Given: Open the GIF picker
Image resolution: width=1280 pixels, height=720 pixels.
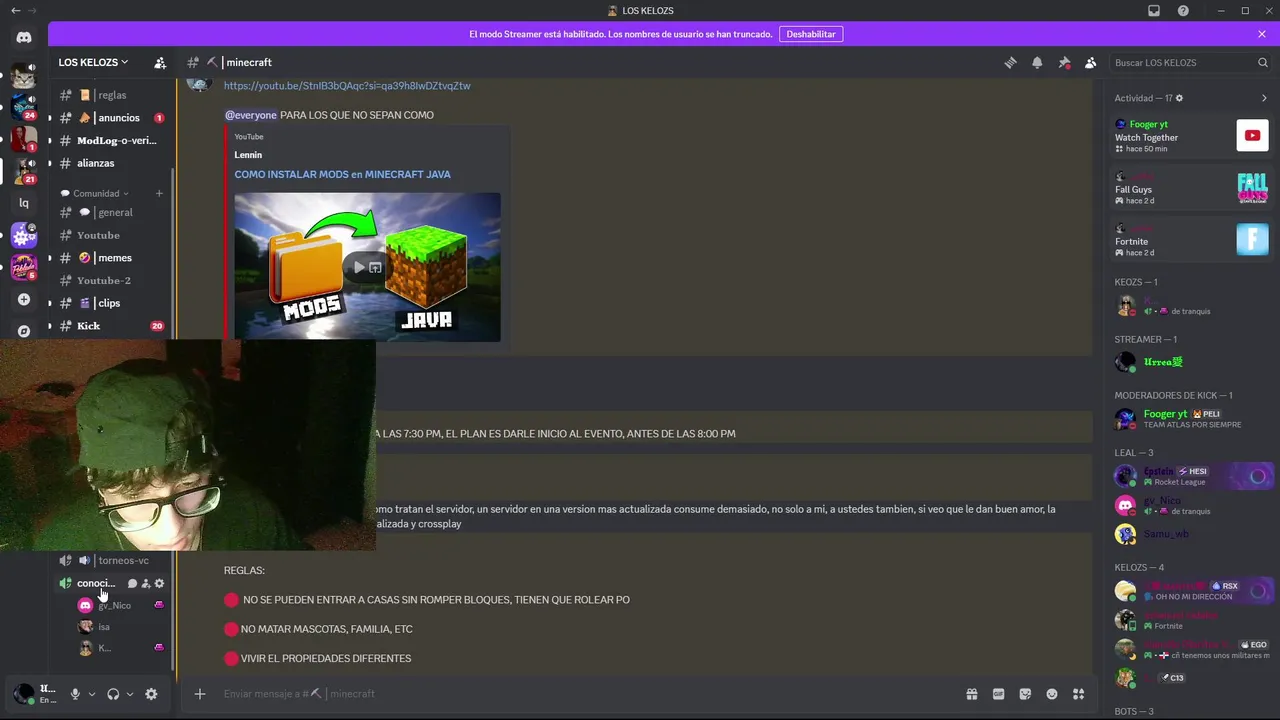Looking at the screenshot, I should click(x=998, y=693).
